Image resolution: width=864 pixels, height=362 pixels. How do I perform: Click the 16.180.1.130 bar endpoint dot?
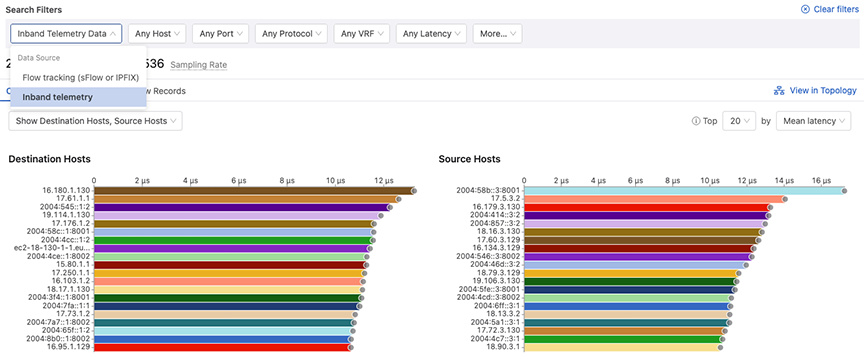coord(414,191)
